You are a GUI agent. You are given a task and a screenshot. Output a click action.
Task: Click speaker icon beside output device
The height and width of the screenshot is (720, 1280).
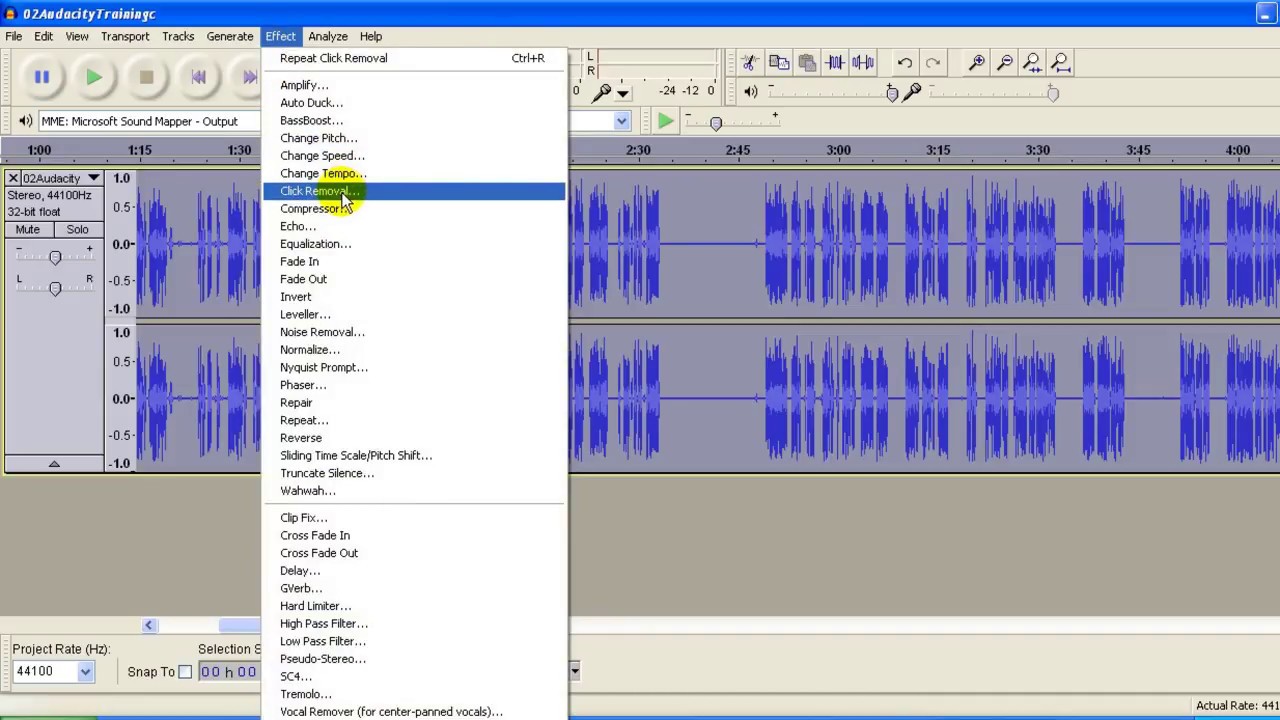coord(26,121)
